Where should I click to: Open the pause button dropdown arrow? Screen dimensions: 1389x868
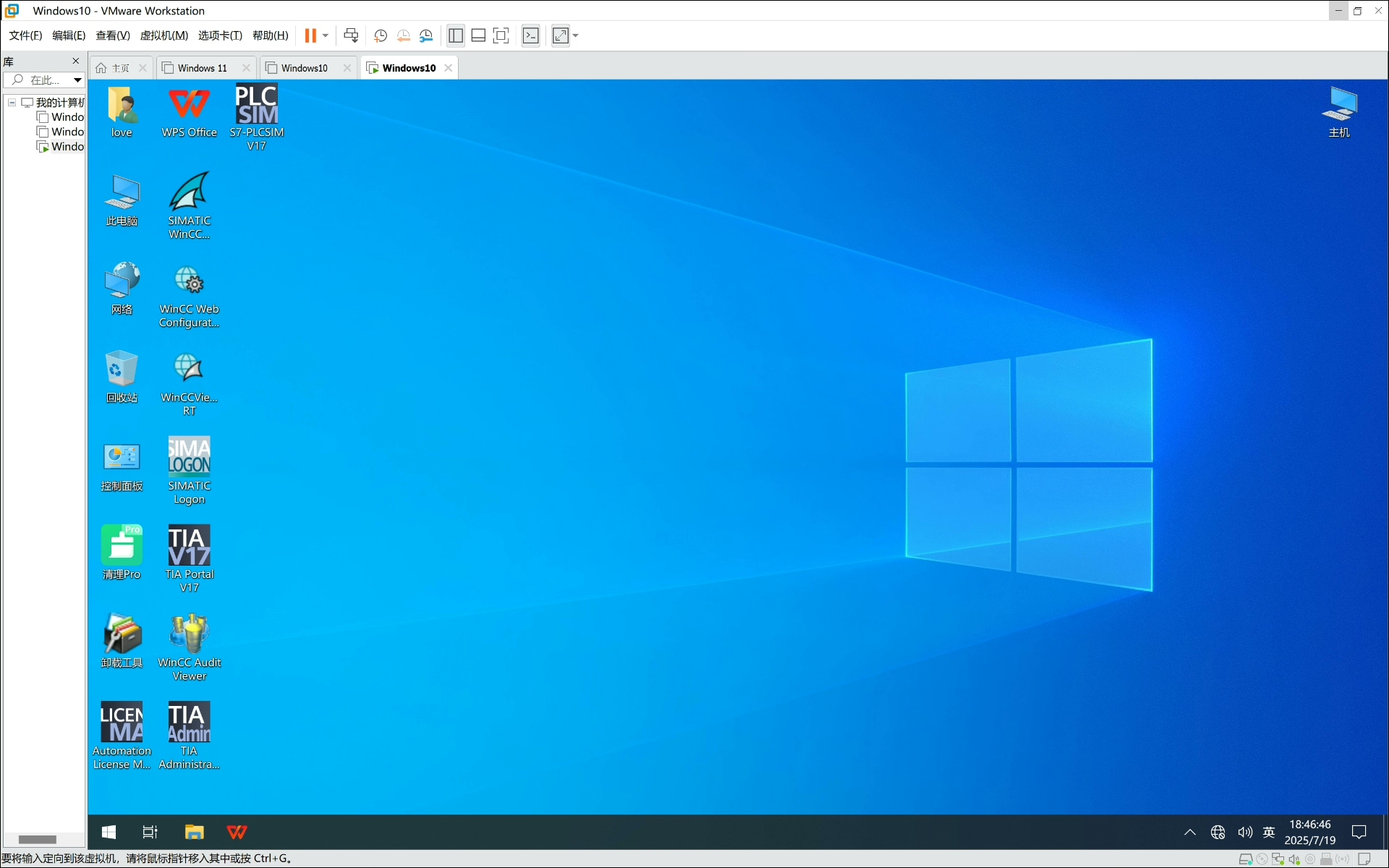point(326,35)
